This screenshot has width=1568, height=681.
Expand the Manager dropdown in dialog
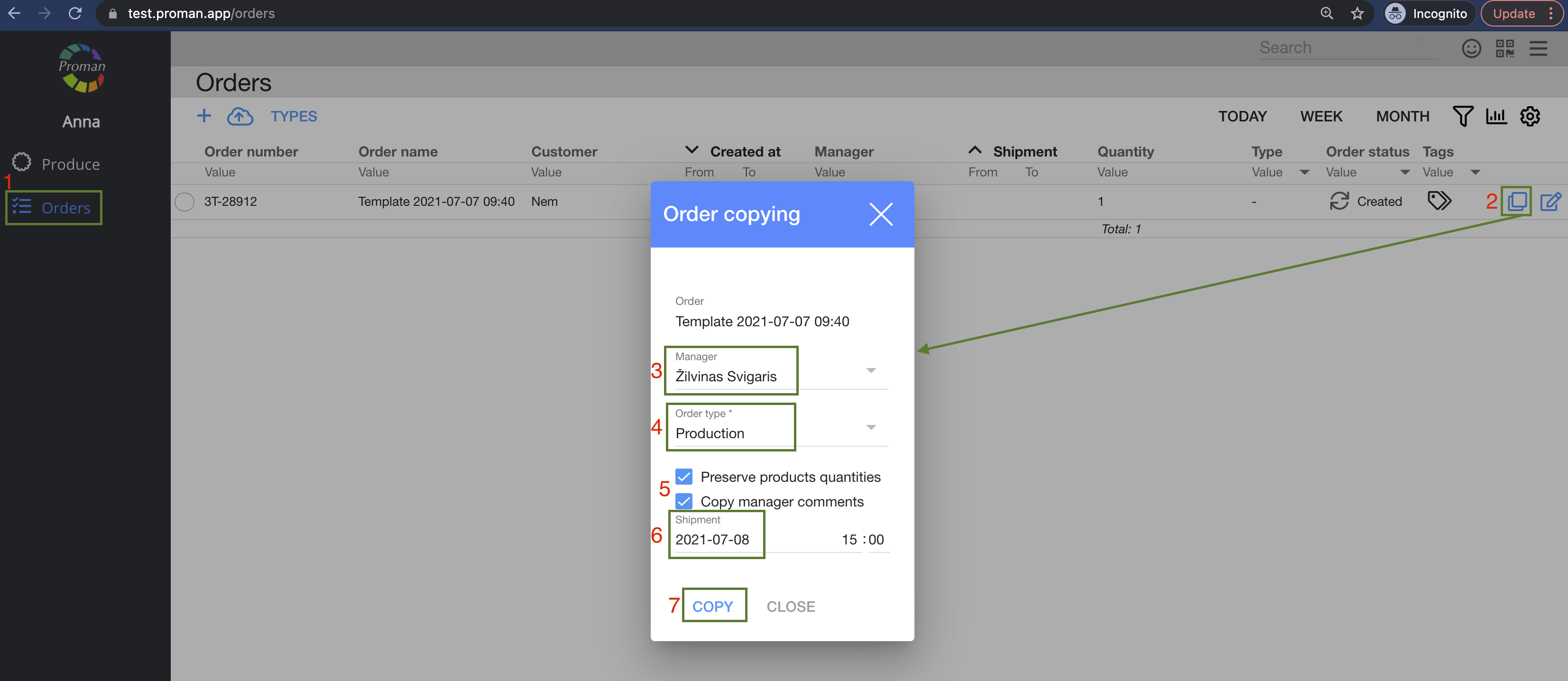[870, 371]
